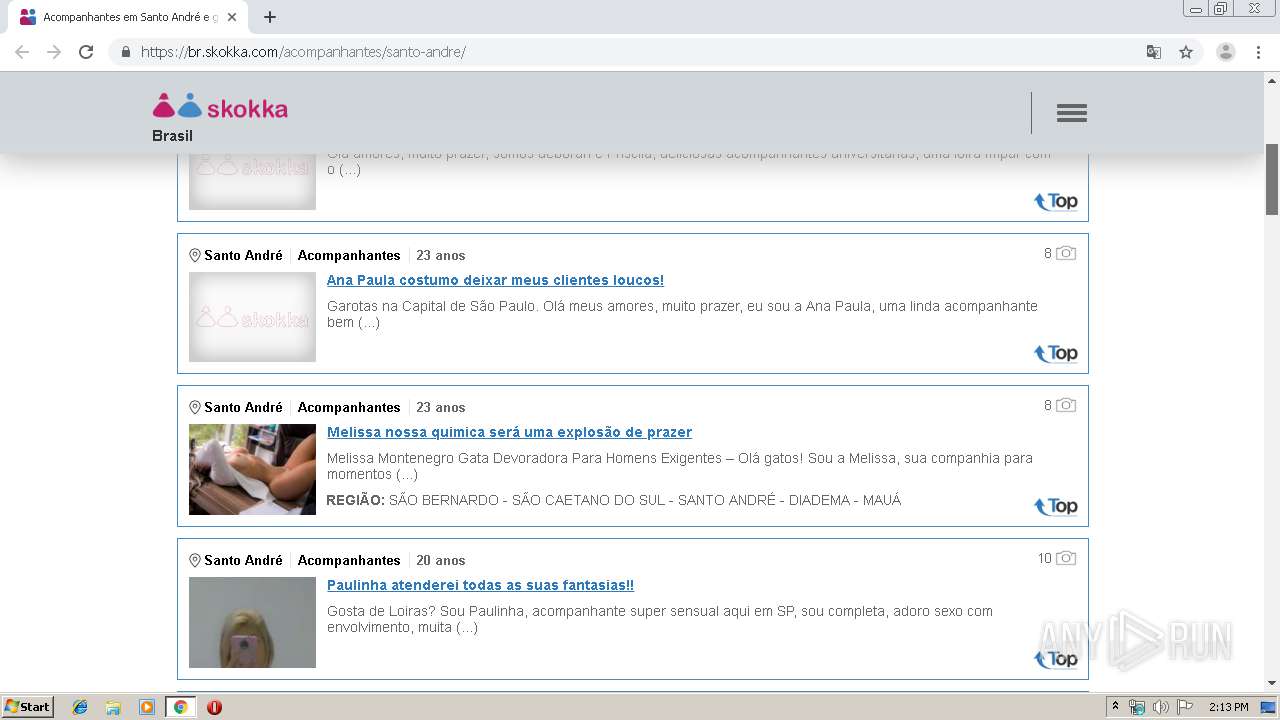The image size is (1280, 720).
Task: Click the site lock security icon
Action: (x=125, y=52)
